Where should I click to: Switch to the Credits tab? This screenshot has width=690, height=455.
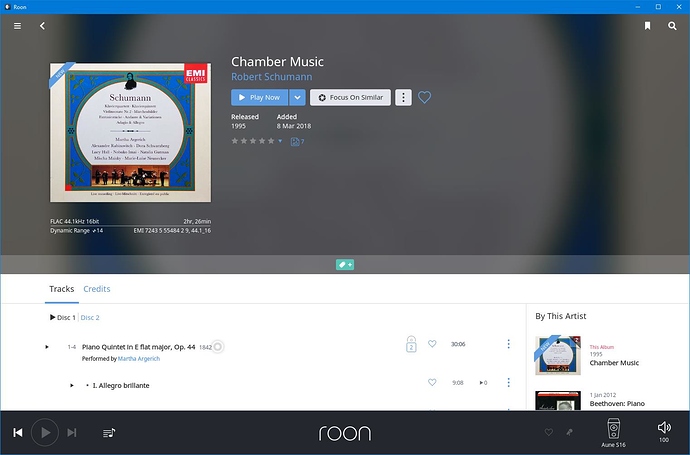coord(97,289)
